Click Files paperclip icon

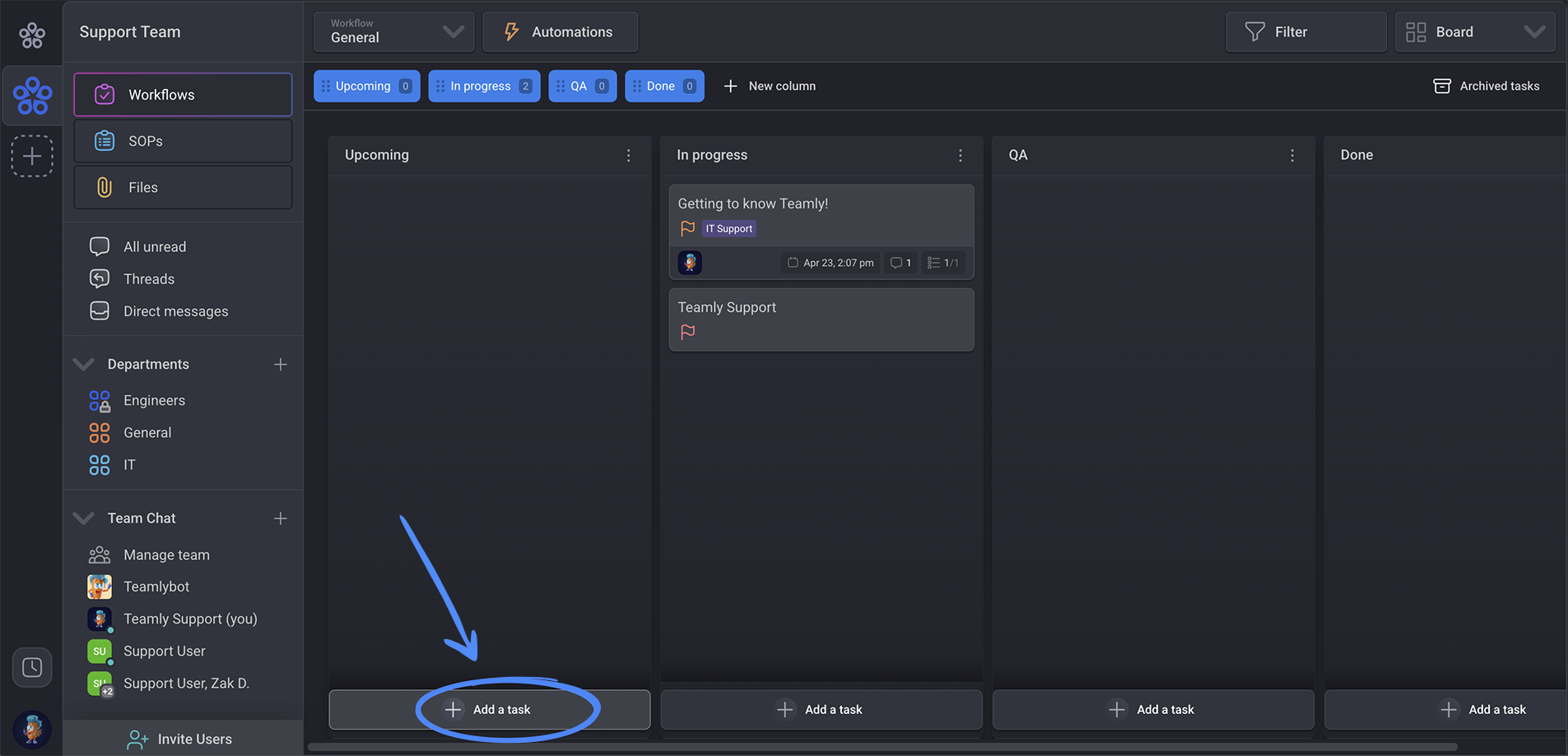click(105, 187)
